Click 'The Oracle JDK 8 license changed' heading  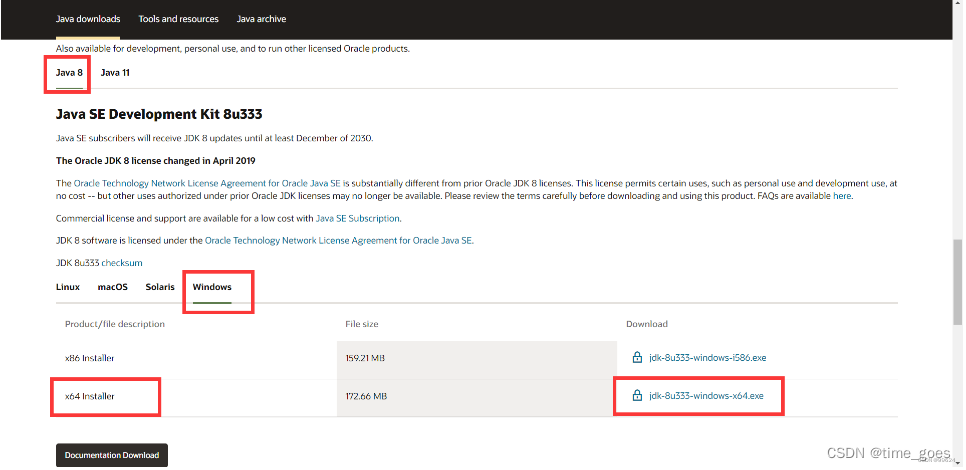point(155,161)
